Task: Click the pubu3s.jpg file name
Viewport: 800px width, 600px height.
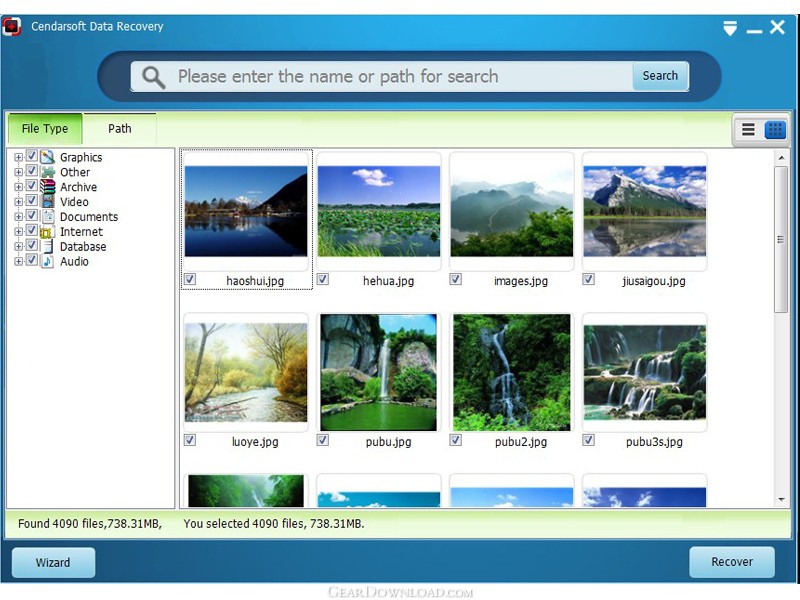Action: click(654, 442)
